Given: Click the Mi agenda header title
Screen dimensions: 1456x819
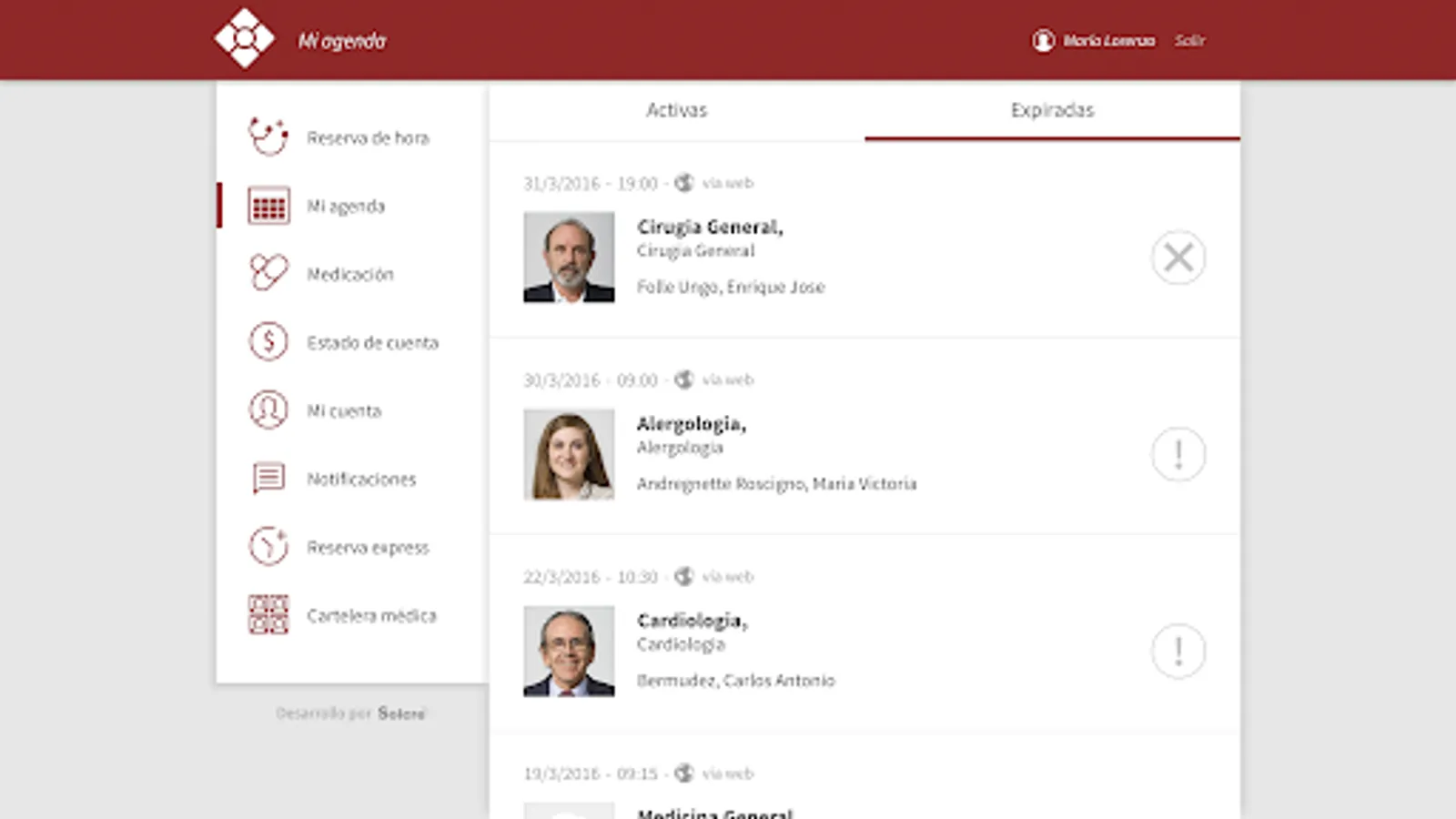Looking at the screenshot, I should pyautogui.click(x=342, y=41).
